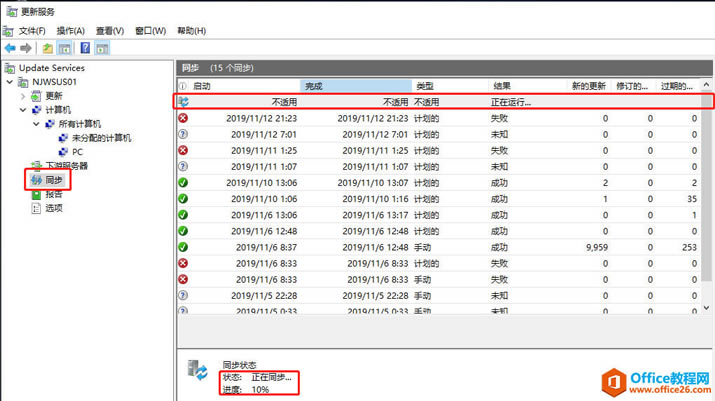
Task: Click success icon for 2019/11/10 1:06 sync
Action: (x=183, y=199)
